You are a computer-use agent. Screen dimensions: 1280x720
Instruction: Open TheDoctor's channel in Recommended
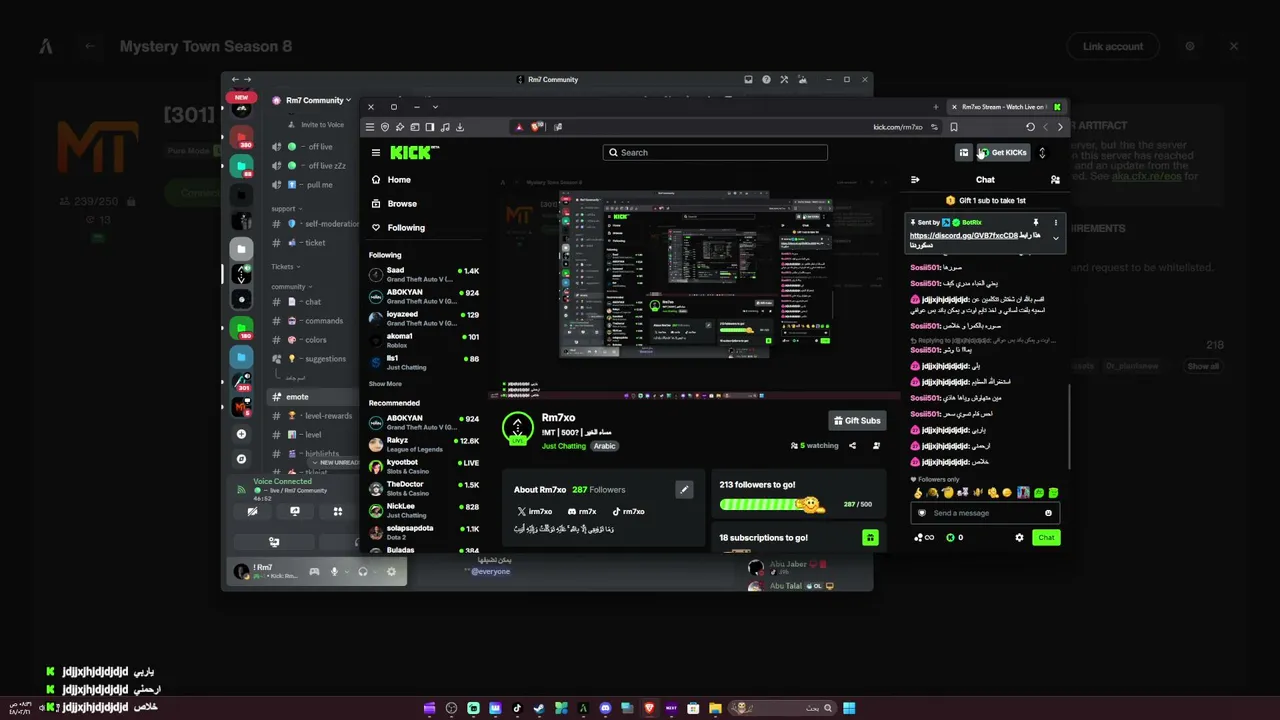click(x=424, y=488)
